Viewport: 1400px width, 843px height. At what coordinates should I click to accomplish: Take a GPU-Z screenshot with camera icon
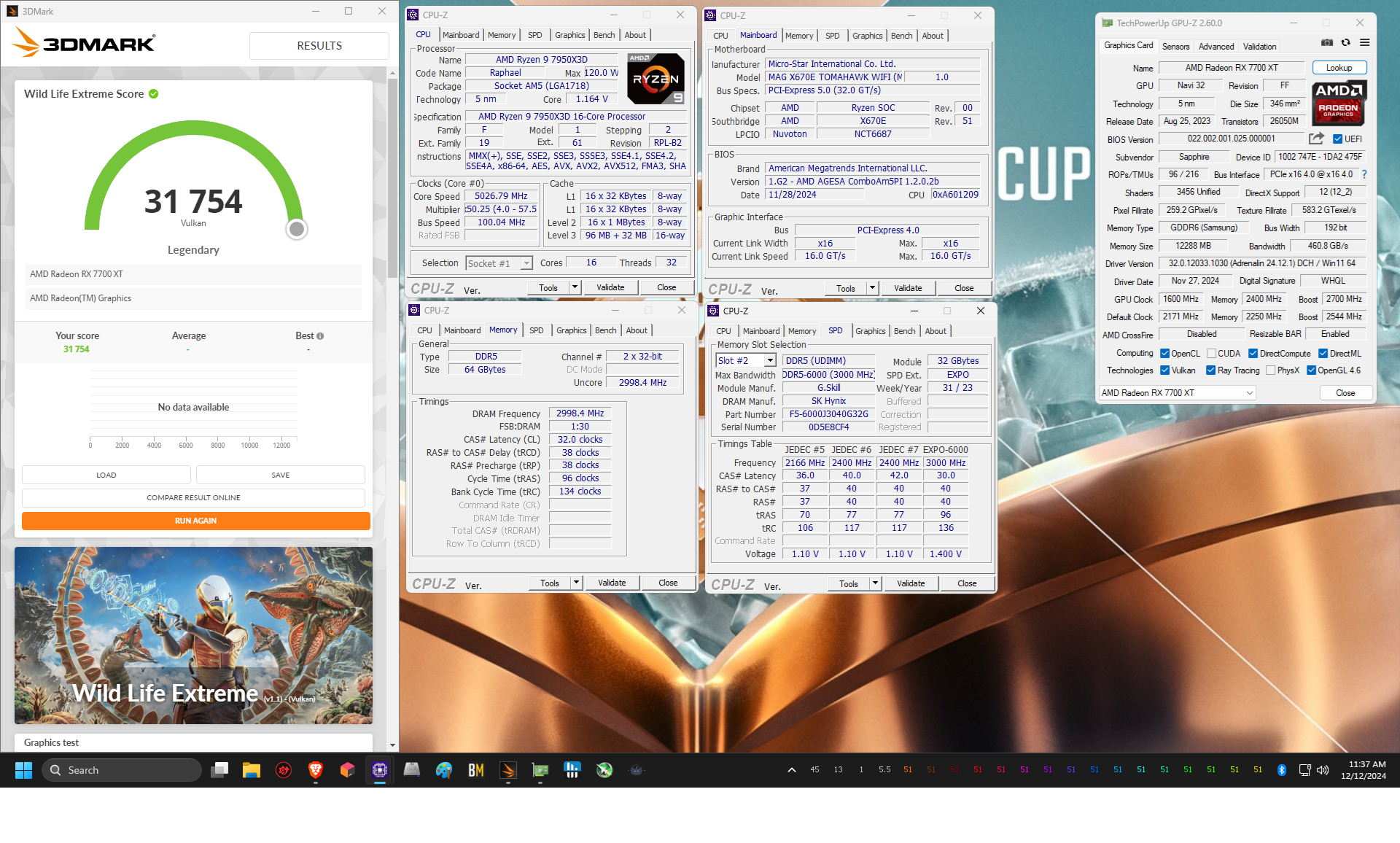(x=1327, y=43)
